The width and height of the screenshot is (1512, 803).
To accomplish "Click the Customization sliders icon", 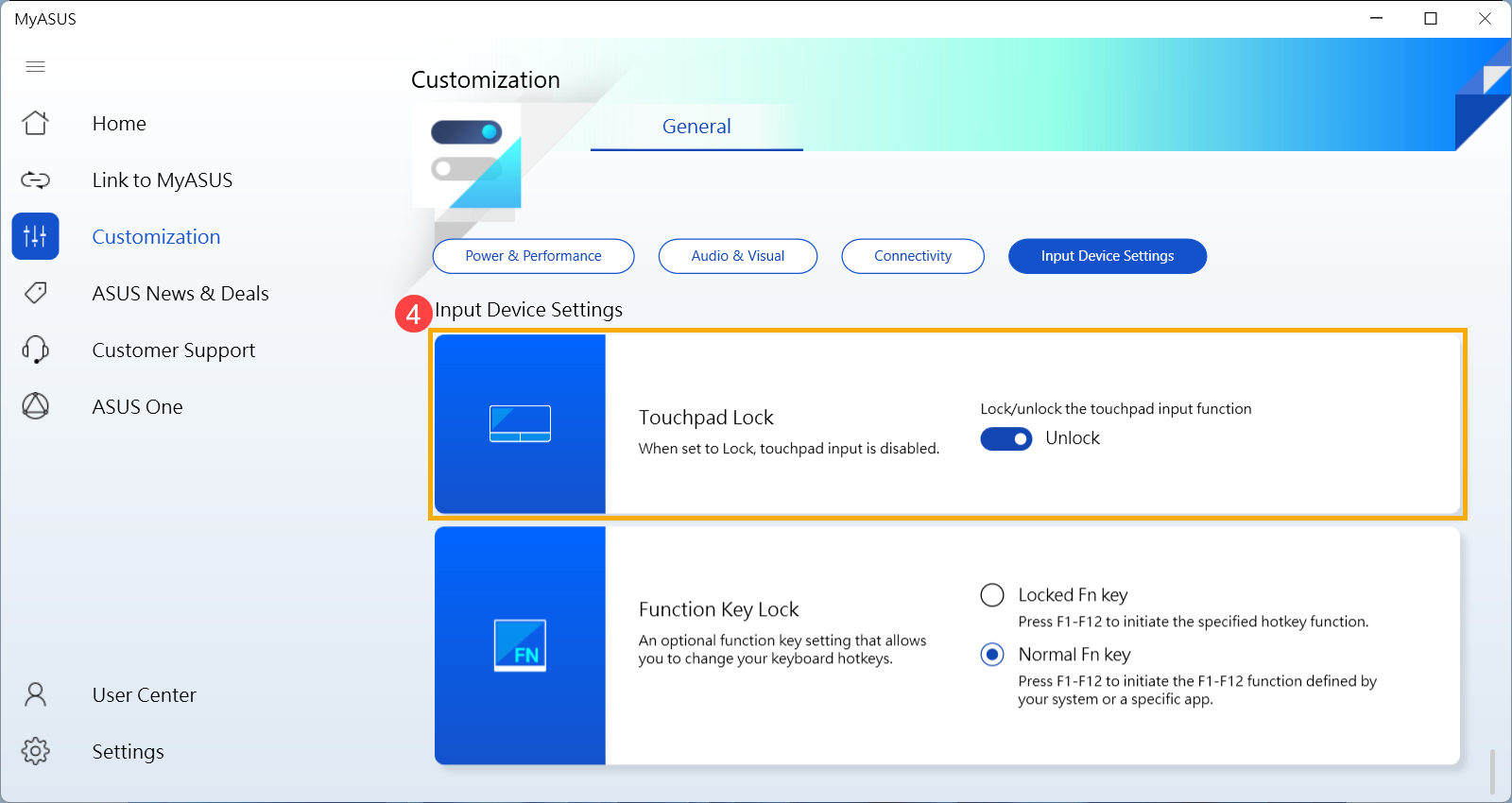I will 35,236.
